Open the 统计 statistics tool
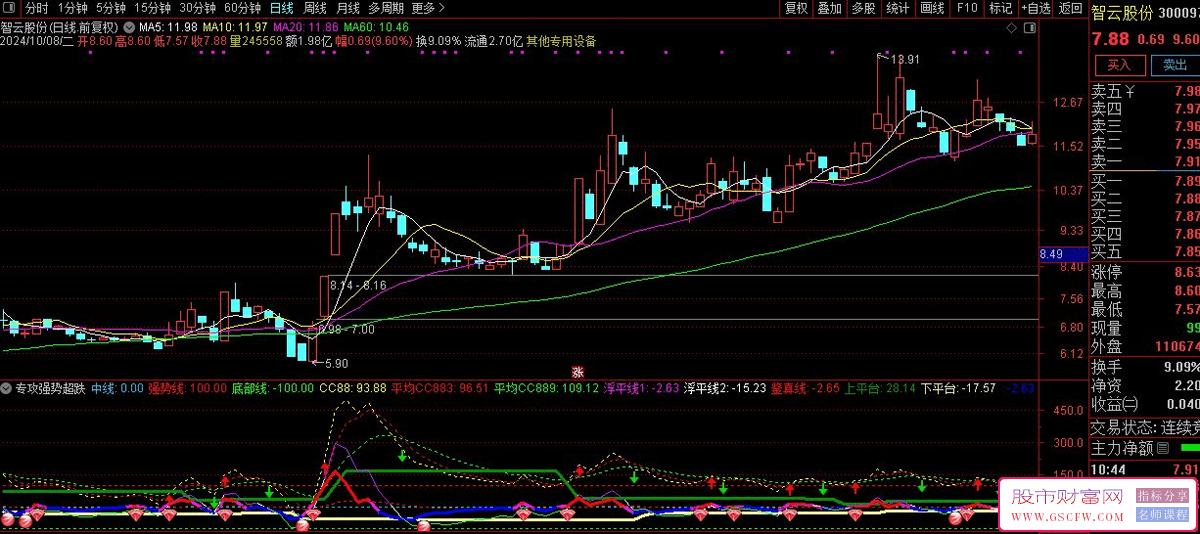The height and width of the screenshot is (534, 1200). click(898, 8)
